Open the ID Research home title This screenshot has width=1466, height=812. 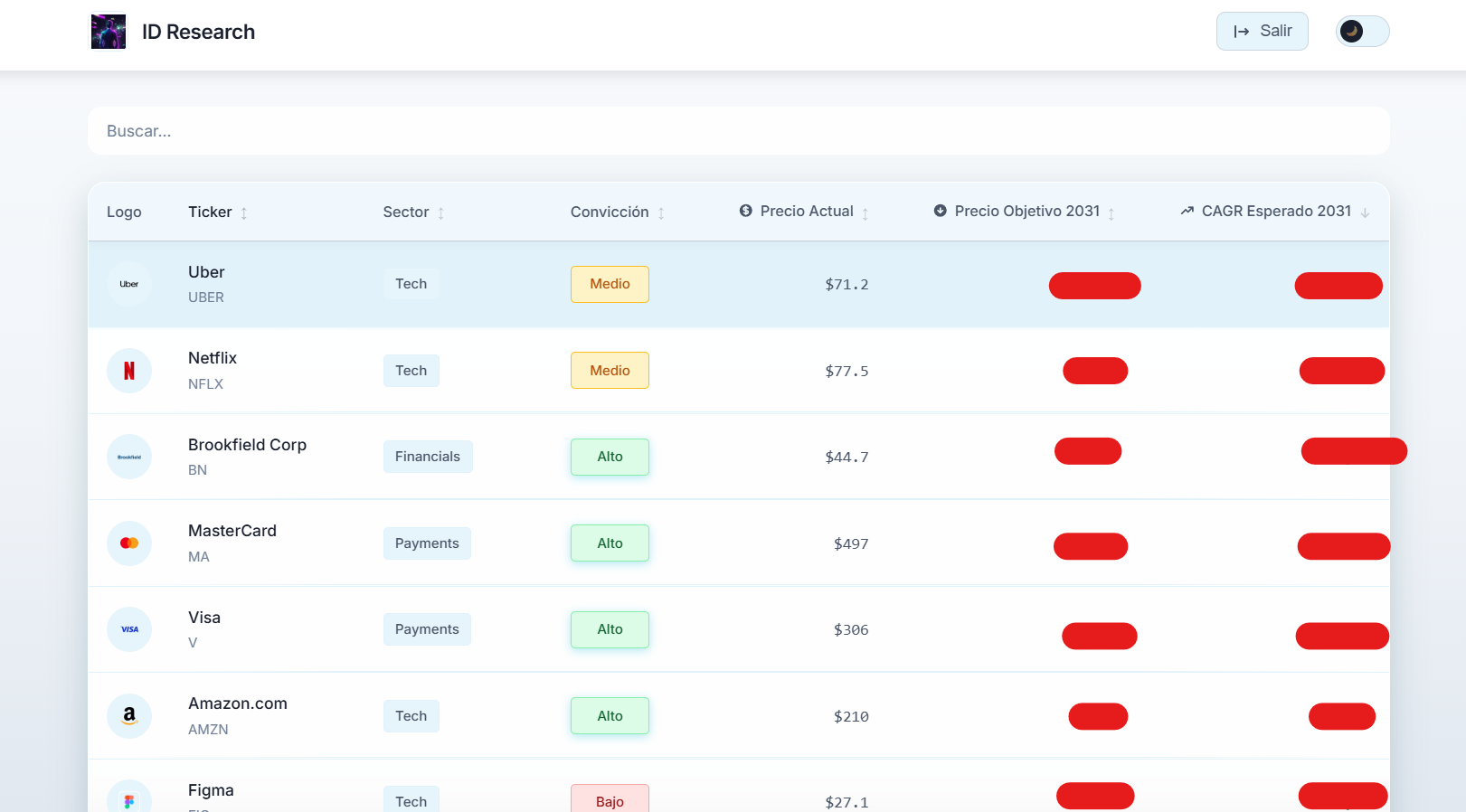pos(198,32)
